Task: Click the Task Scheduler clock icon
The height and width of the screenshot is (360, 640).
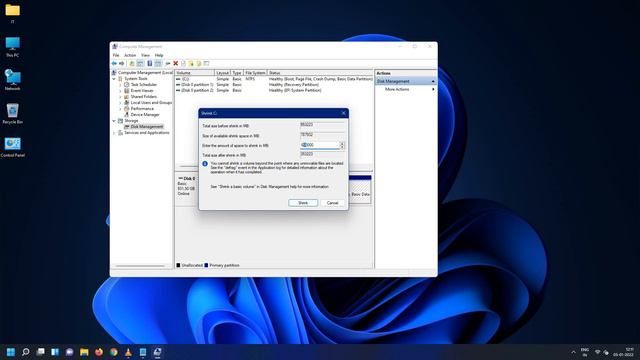Action: pyautogui.click(x=127, y=84)
